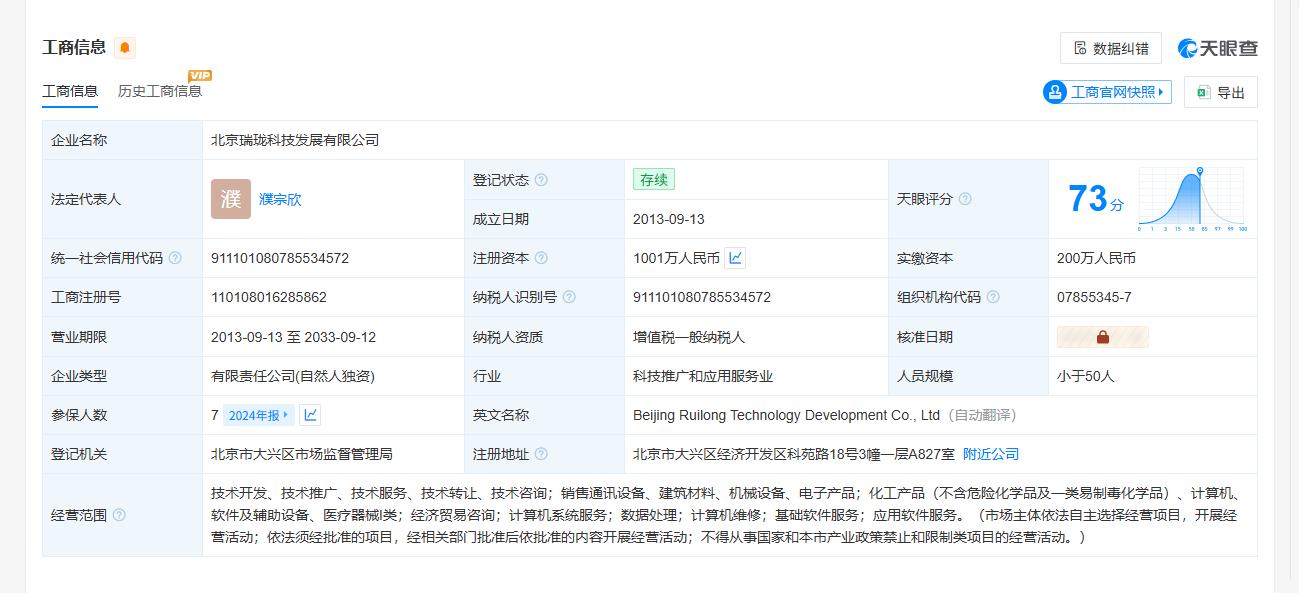The height and width of the screenshot is (593, 1299).
Task: Open the 附近公司 nearby companies link
Action: click(991, 454)
